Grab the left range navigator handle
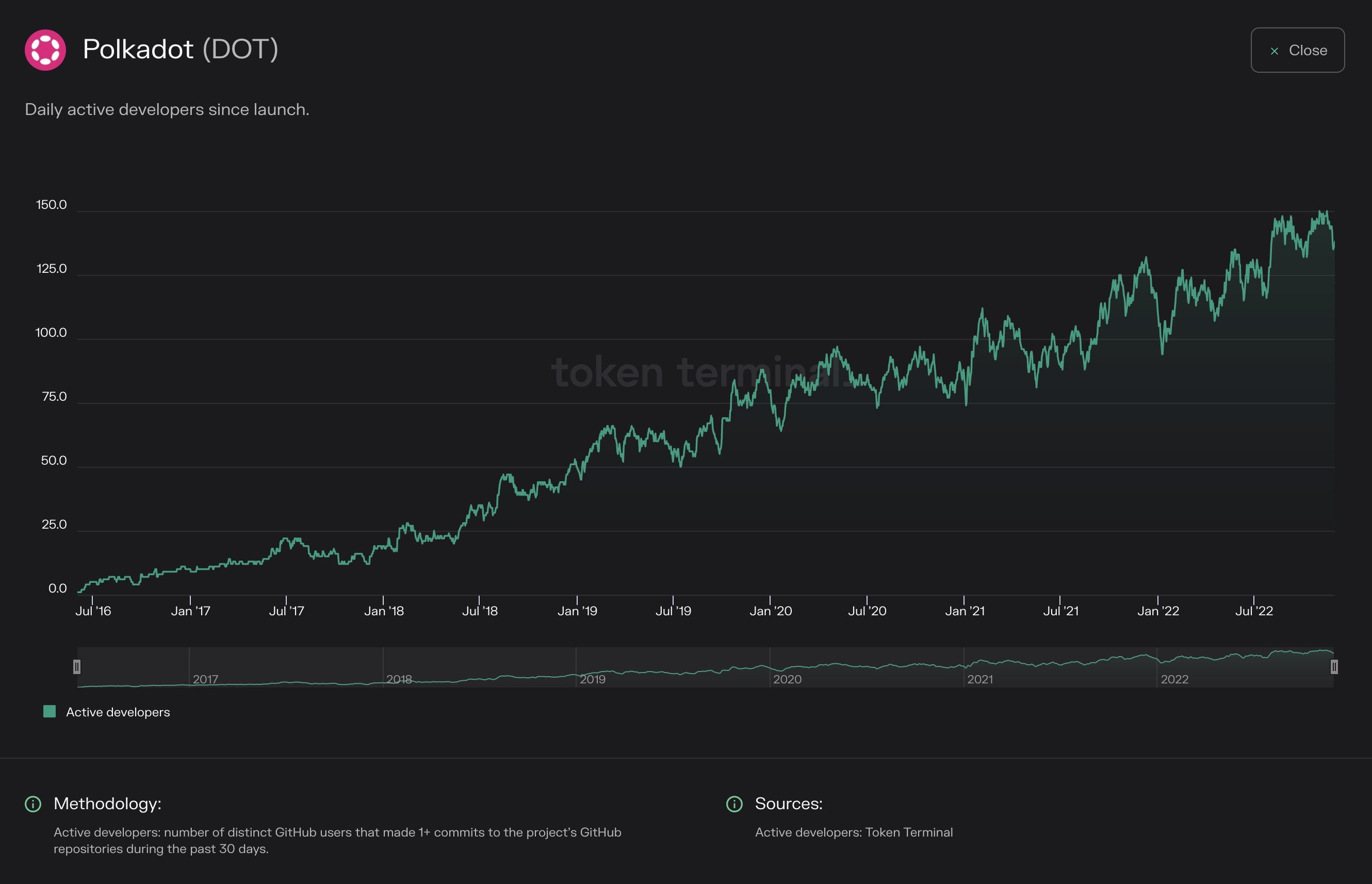This screenshot has height=884, width=1372. click(77, 666)
